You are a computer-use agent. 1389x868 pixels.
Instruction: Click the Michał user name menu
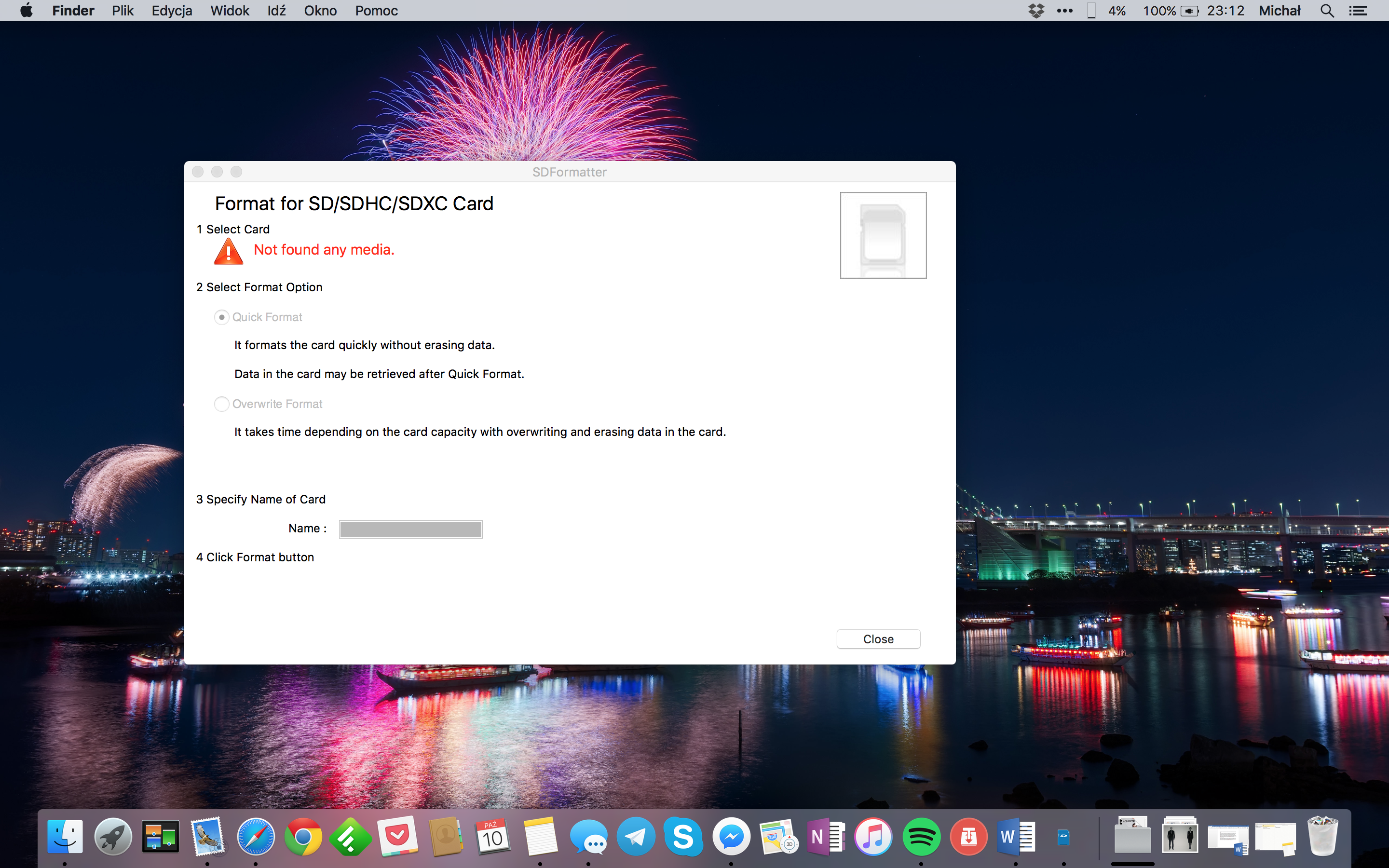coord(1280,10)
